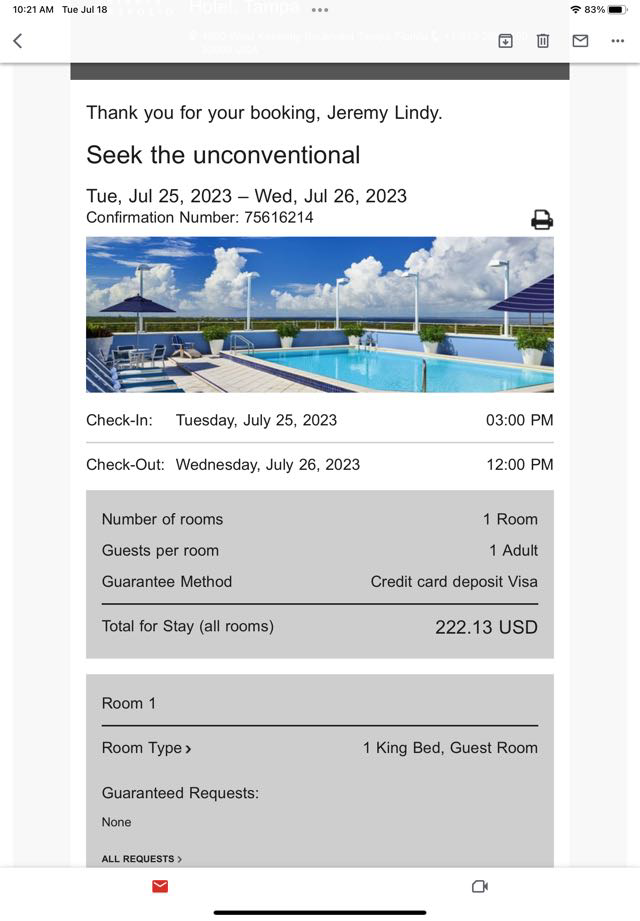Open the All Requests link
This screenshot has height=921, width=640.
(x=142, y=859)
